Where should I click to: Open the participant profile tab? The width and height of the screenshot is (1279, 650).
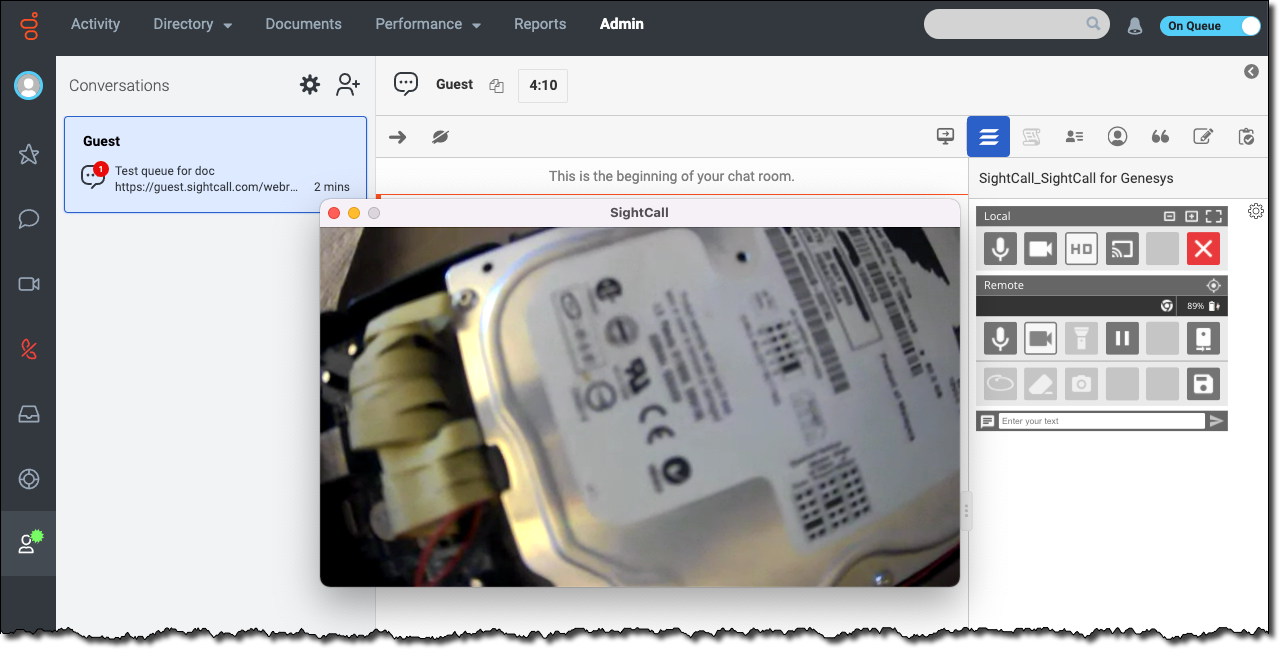click(x=1118, y=137)
